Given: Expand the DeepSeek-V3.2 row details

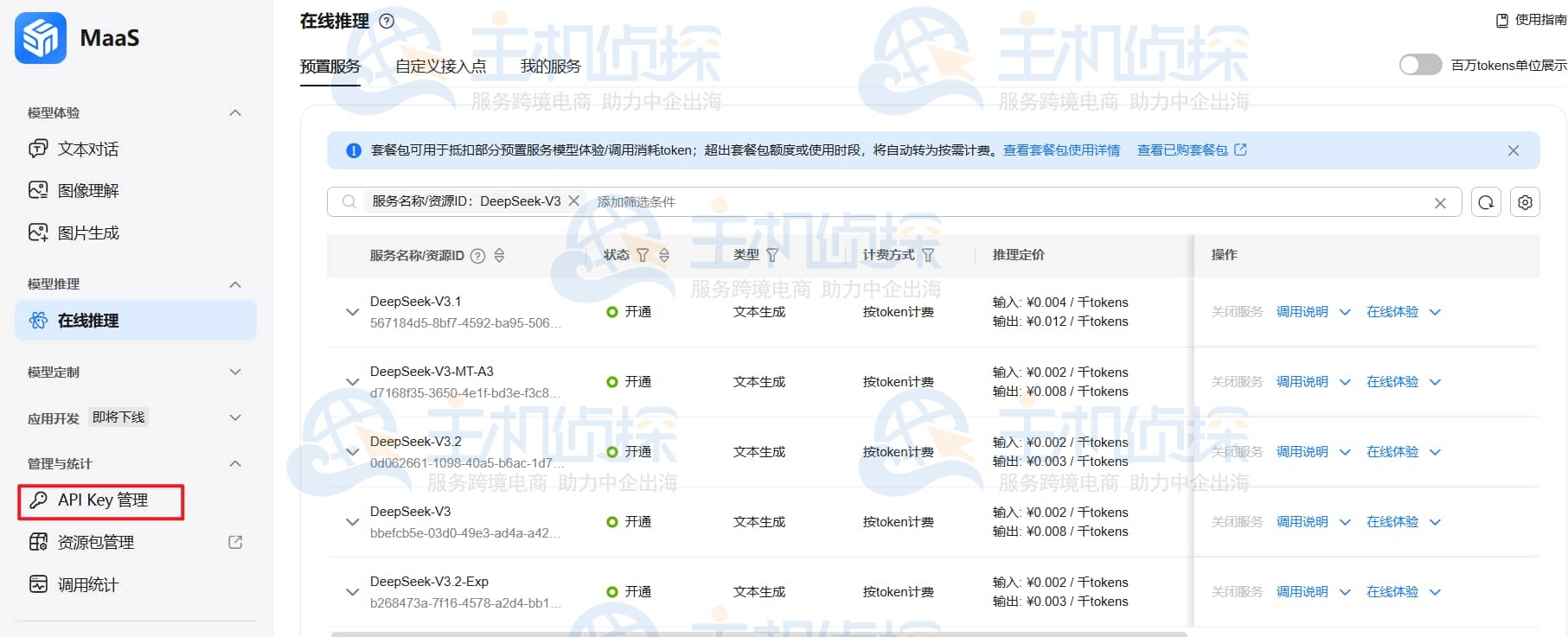Looking at the screenshot, I should pyautogui.click(x=352, y=452).
